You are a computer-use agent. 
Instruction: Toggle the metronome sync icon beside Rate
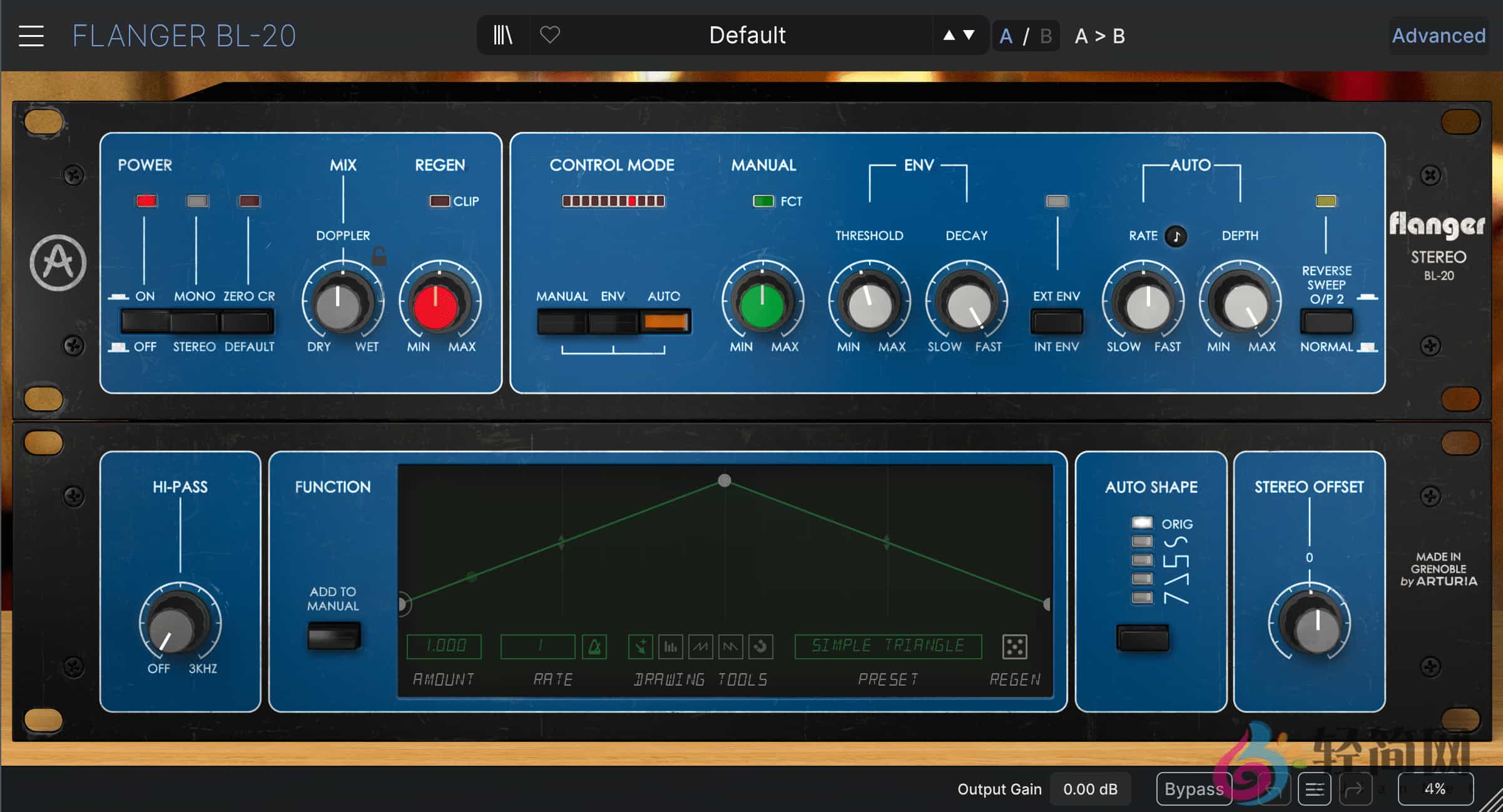click(594, 646)
